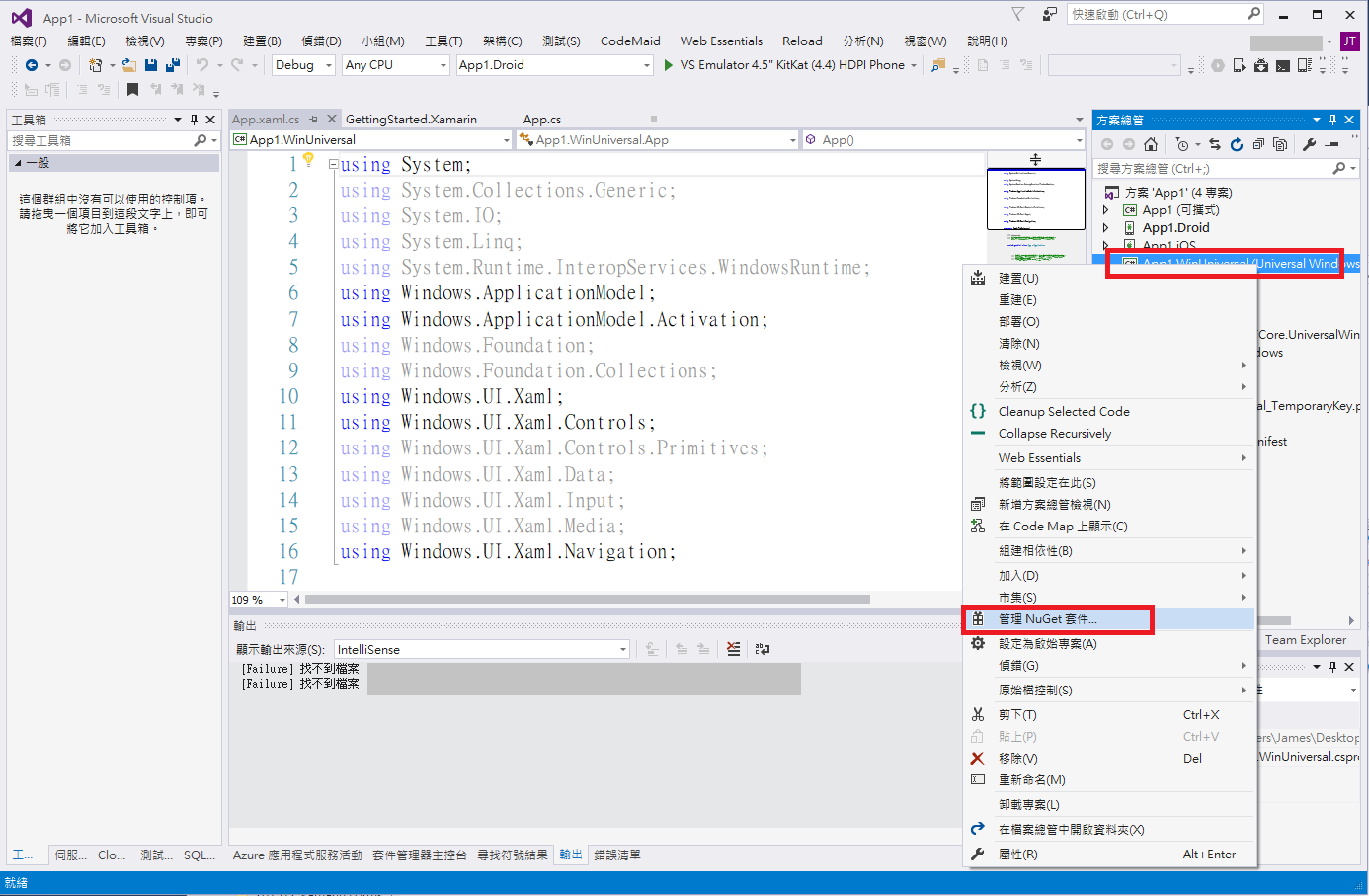The image size is (1369, 896).
Task: Click the New Project toolbar icon
Action: click(x=95, y=65)
